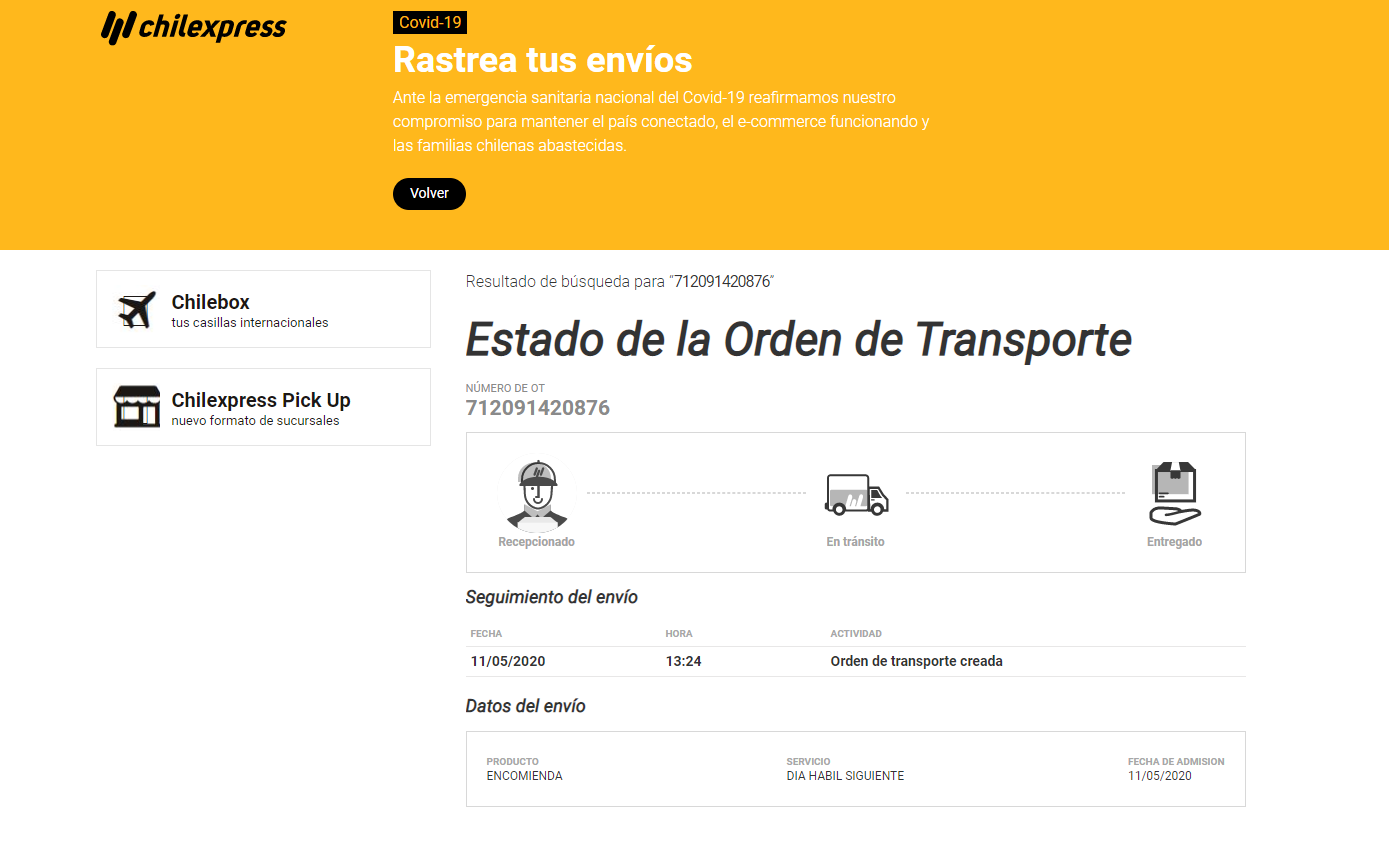This screenshot has width=1389, height=847.
Task: Click the HORA column header
Action: point(679,634)
